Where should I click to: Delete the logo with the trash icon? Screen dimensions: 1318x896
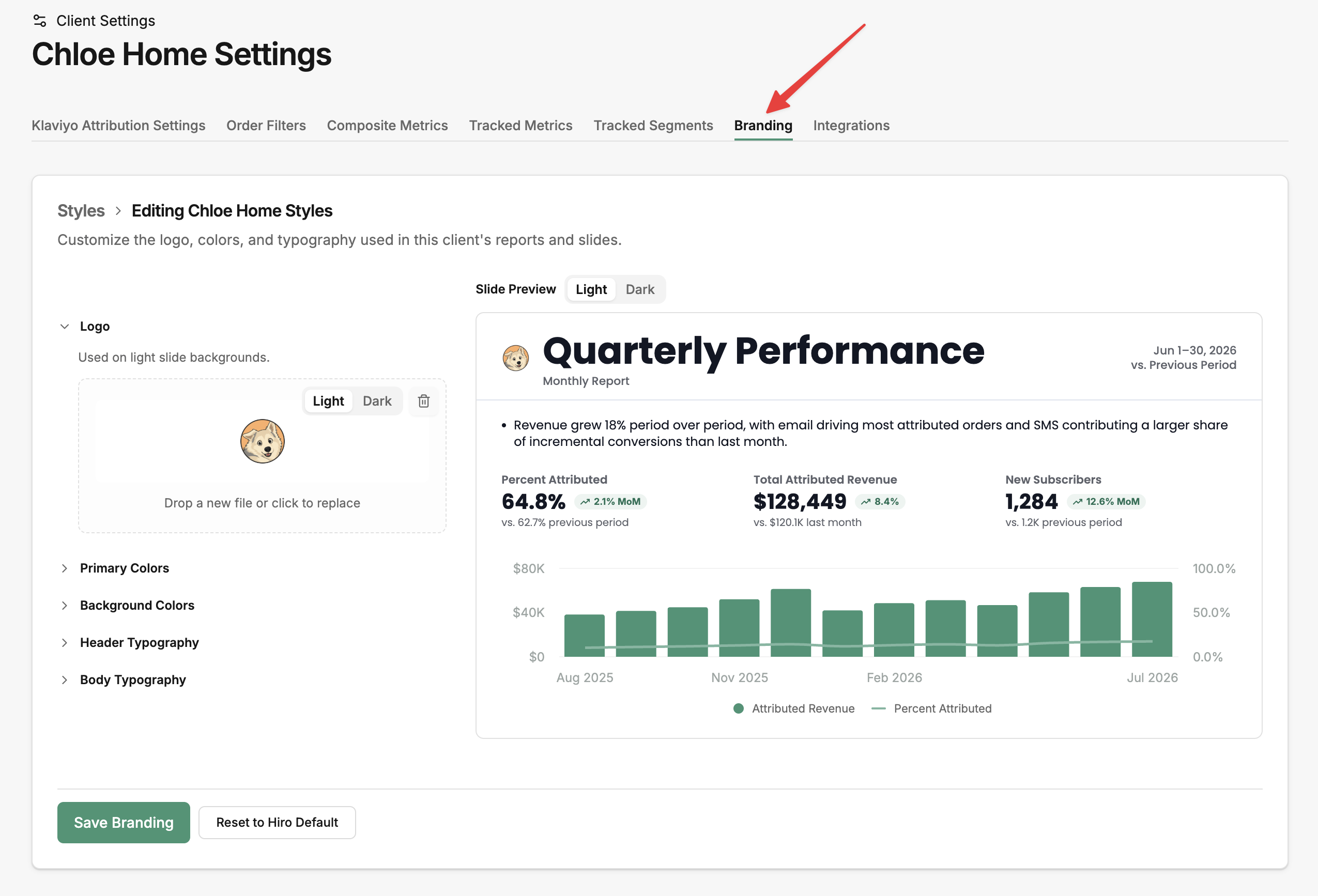pos(424,401)
